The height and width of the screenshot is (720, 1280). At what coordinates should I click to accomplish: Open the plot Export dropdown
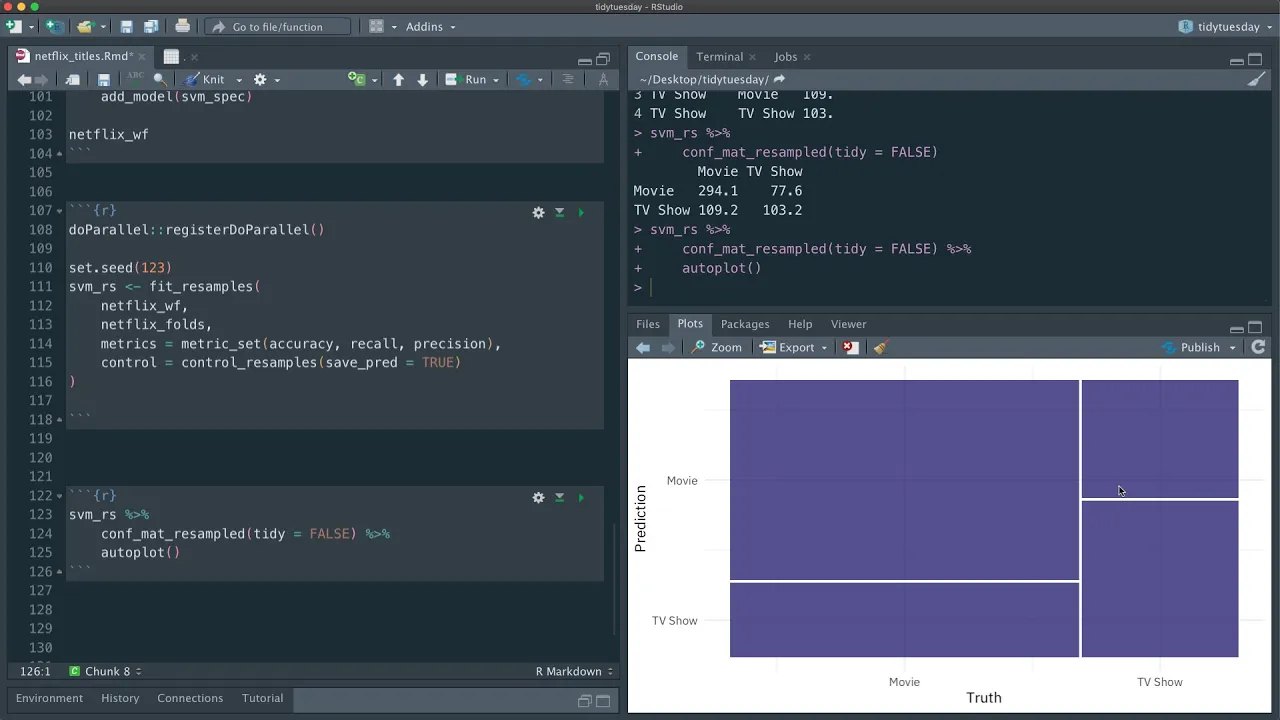(794, 347)
